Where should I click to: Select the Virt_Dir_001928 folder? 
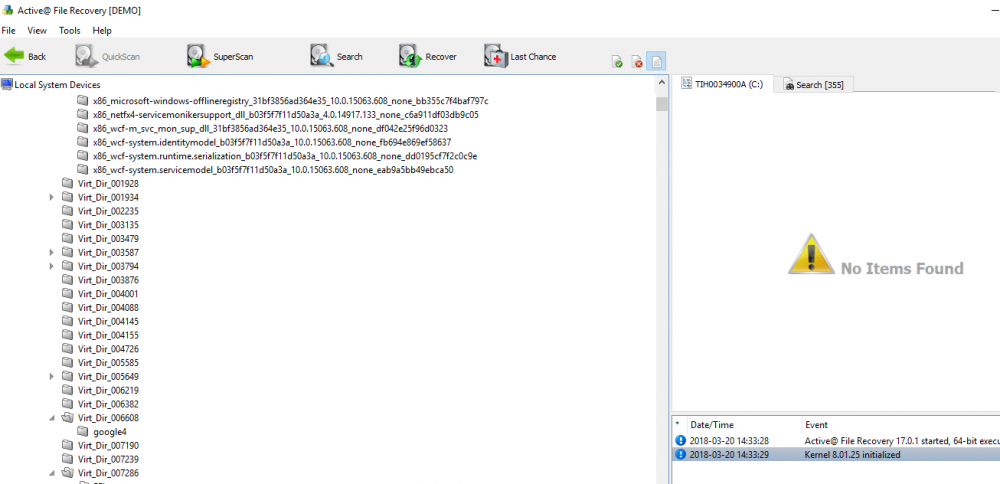108,184
